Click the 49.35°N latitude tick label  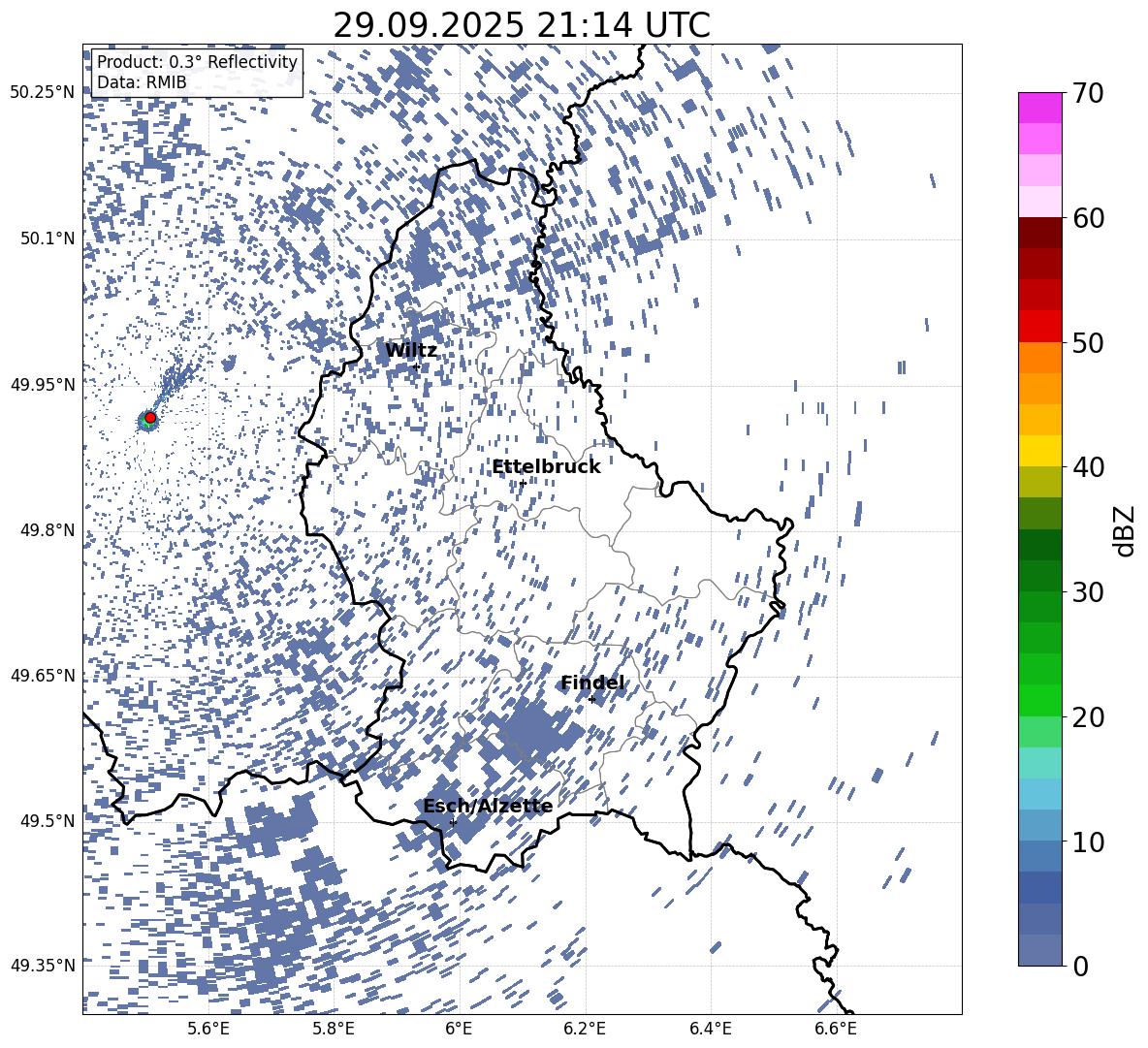[x=44, y=966]
